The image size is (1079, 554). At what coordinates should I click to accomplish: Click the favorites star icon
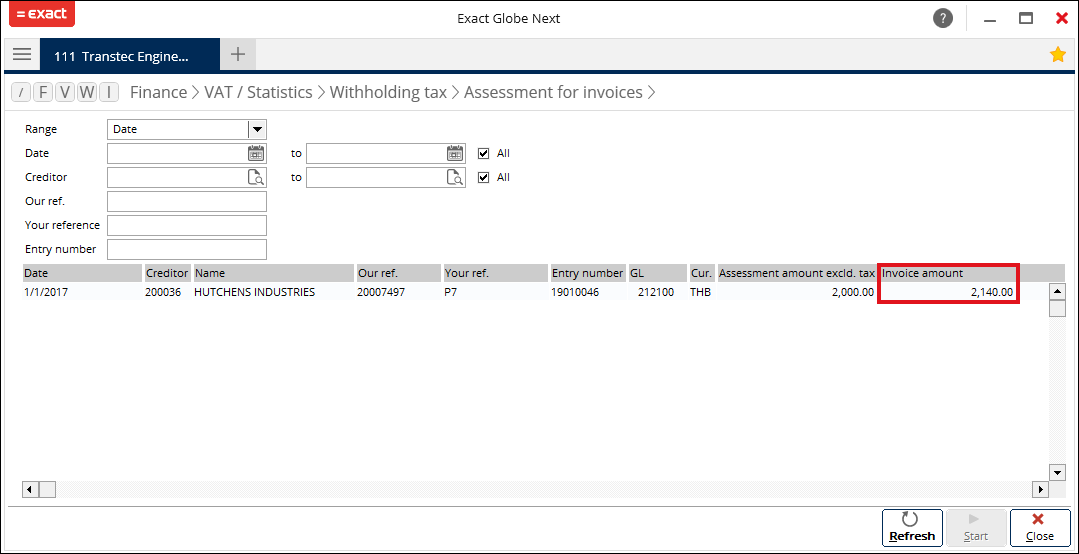[x=1058, y=55]
